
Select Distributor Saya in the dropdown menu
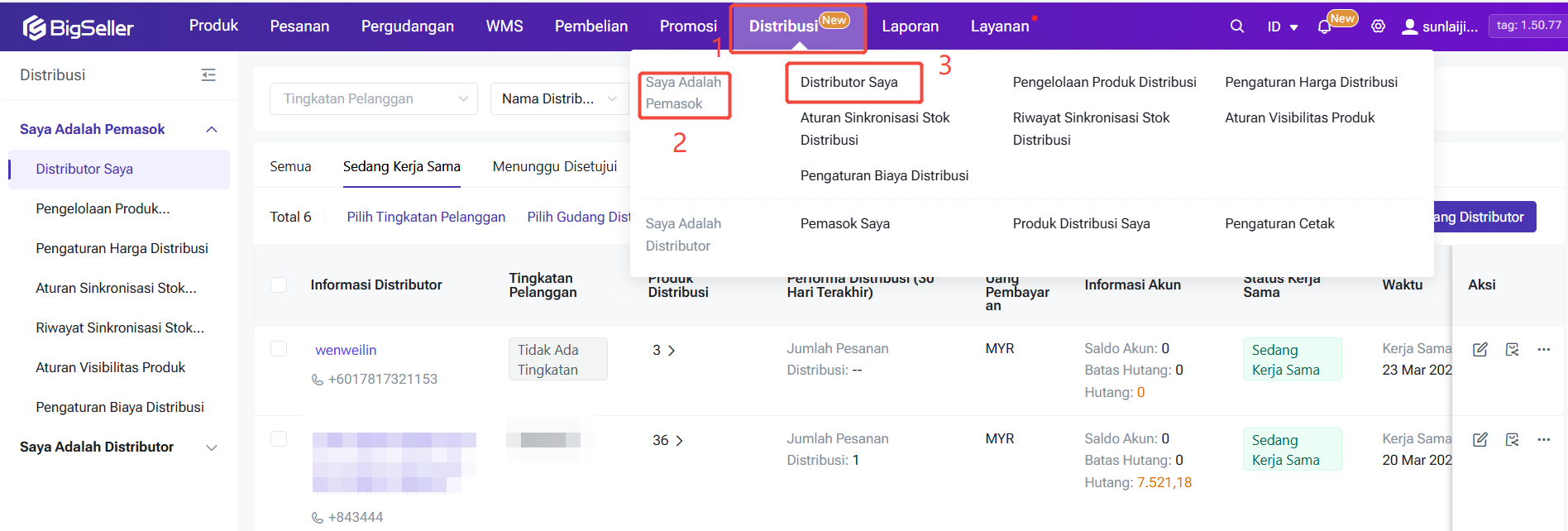pos(849,82)
